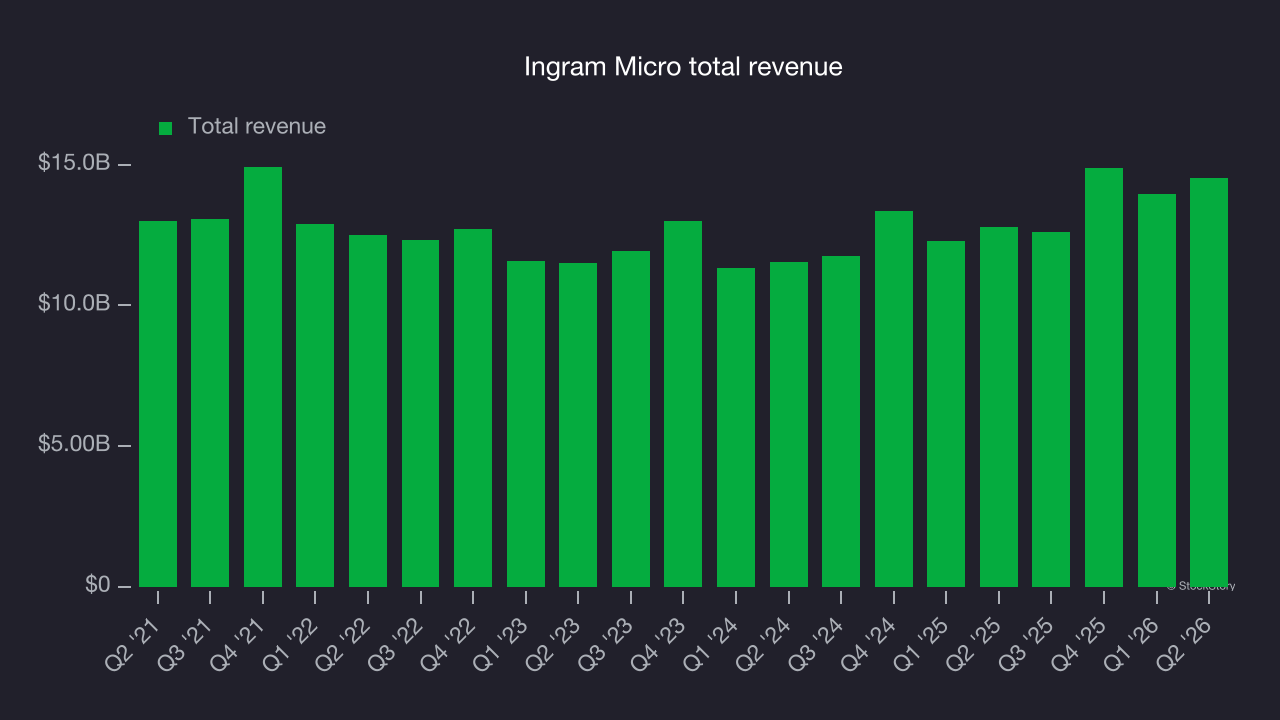Screen dimensions: 1280x720
Task: Click the $15.0B y-axis label
Action: point(73,163)
